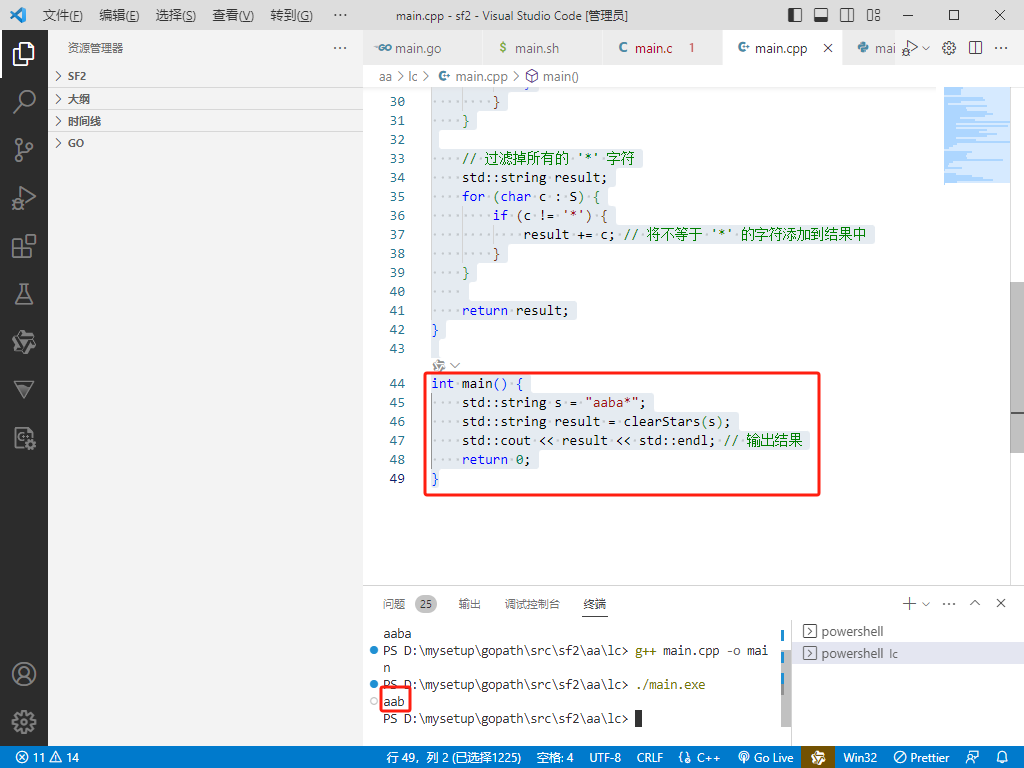Image resolution: width=1024 pixels, height=768 pixels.
Task: Change line ending via CRLF
Action: click(x=649, y=758)
